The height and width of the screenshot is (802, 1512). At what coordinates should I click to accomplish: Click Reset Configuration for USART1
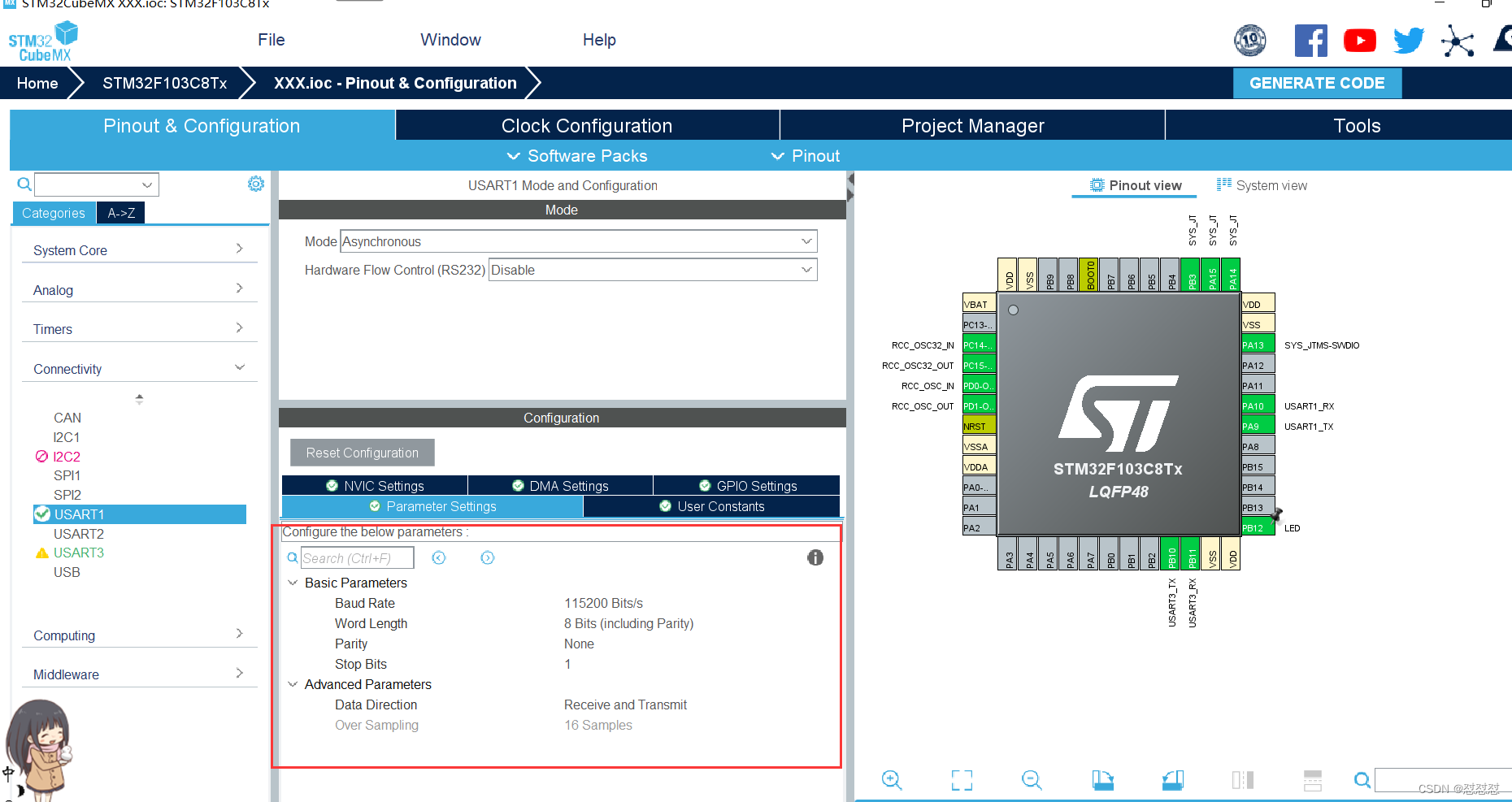point(362,453)
